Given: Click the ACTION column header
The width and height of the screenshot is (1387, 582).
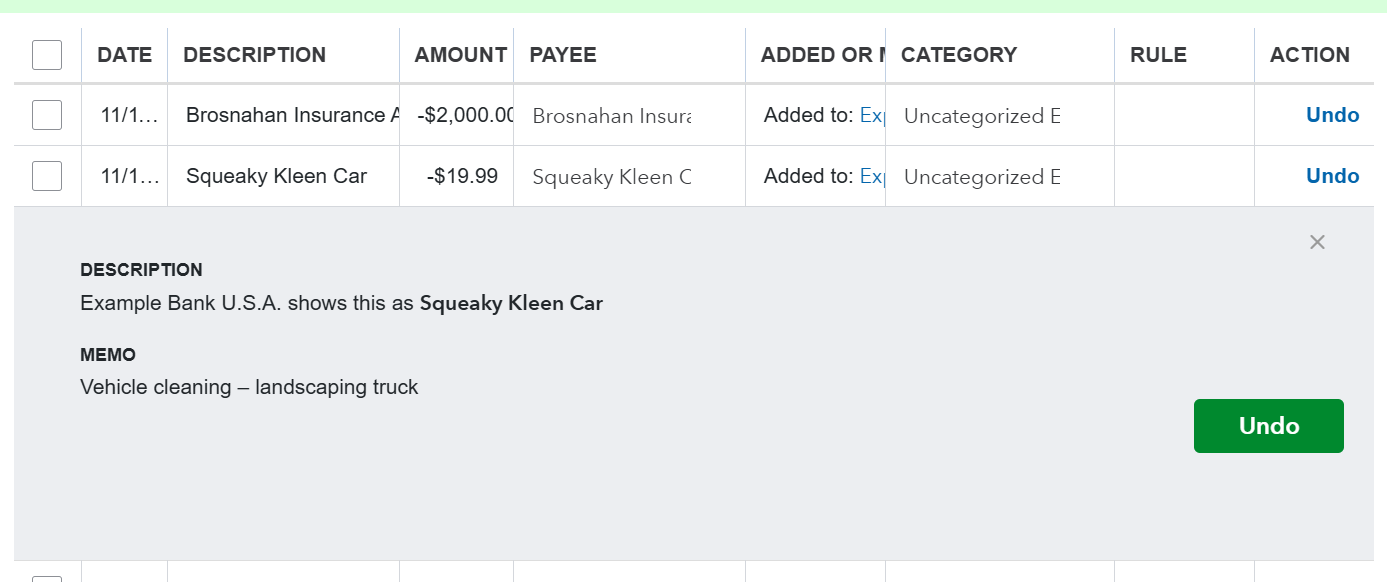Looking at the screenshot, I should click(x=1309, y=55).
